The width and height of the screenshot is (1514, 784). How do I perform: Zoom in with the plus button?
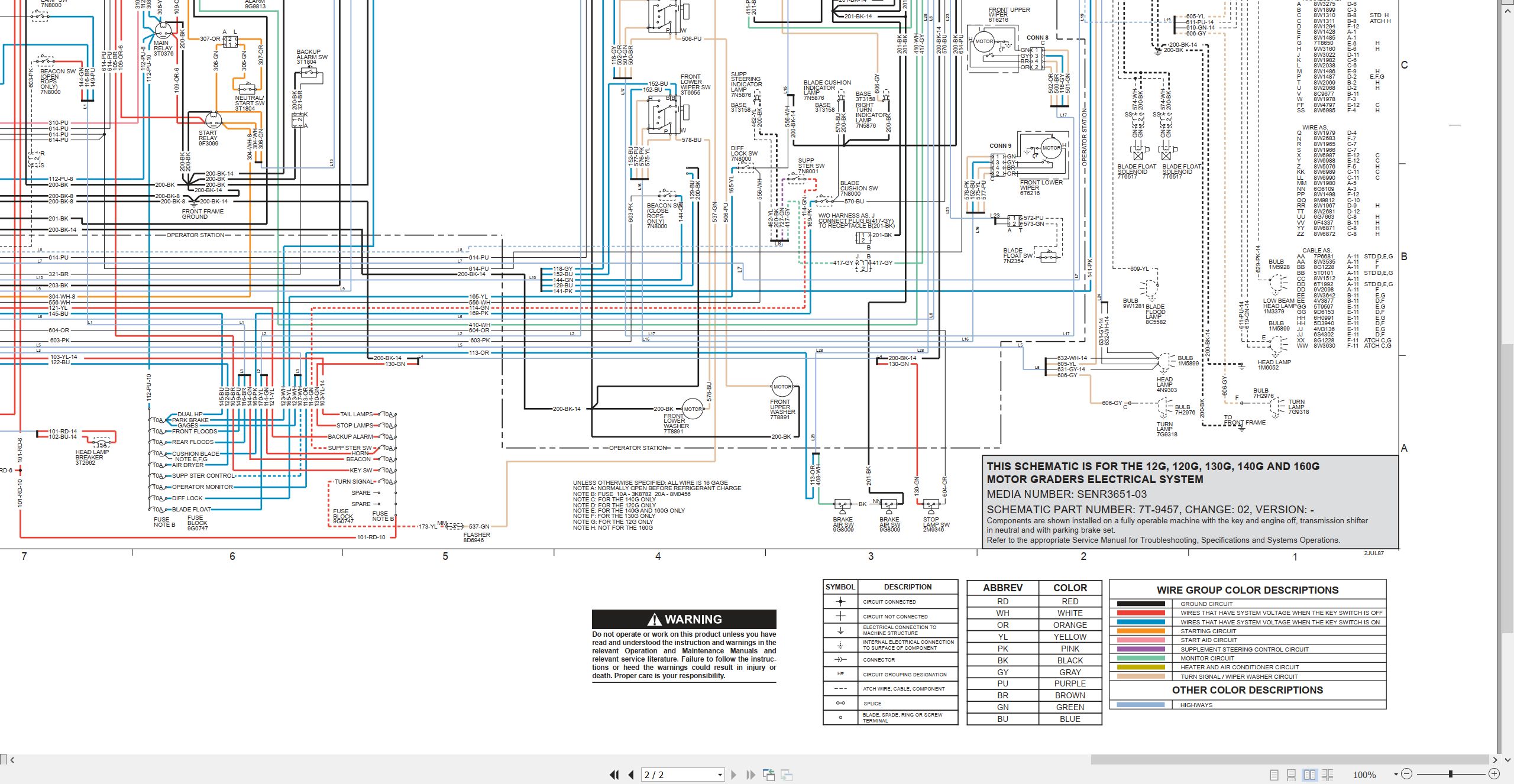1494,774
